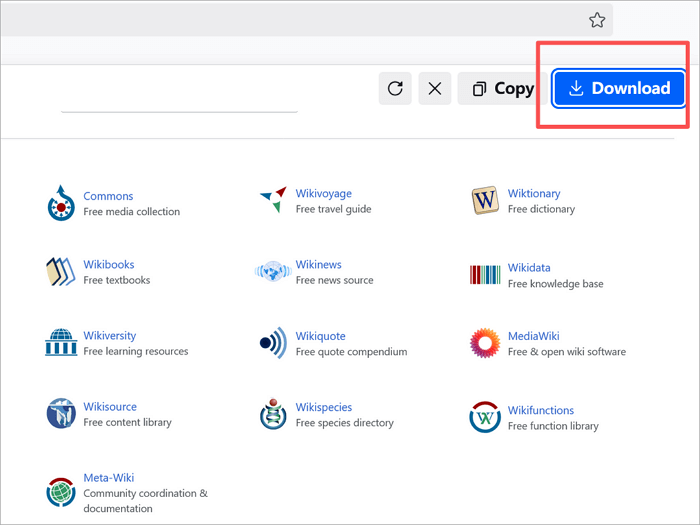Click the Commons logo icon
This screenshot has width=700, height=525.
pyautogui.click(x=61, y=203)
